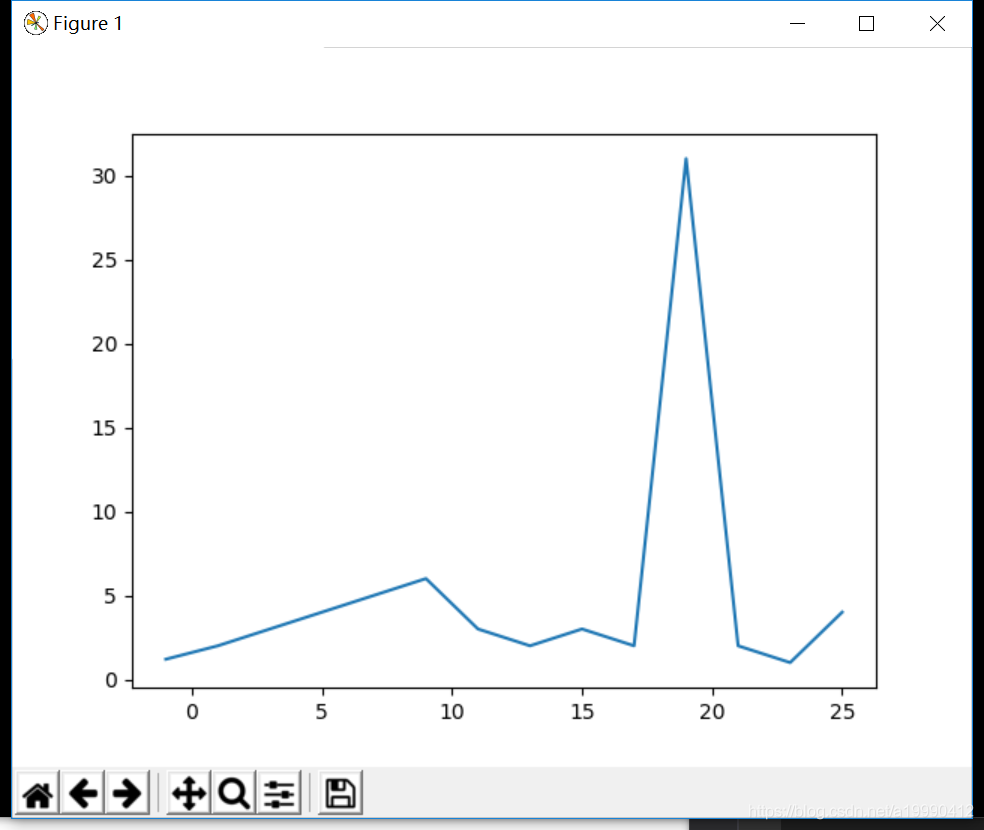This screenshot has width=984, height=830.
Task: Click the Figure 1 title text
Action: [x=88, y=23]
